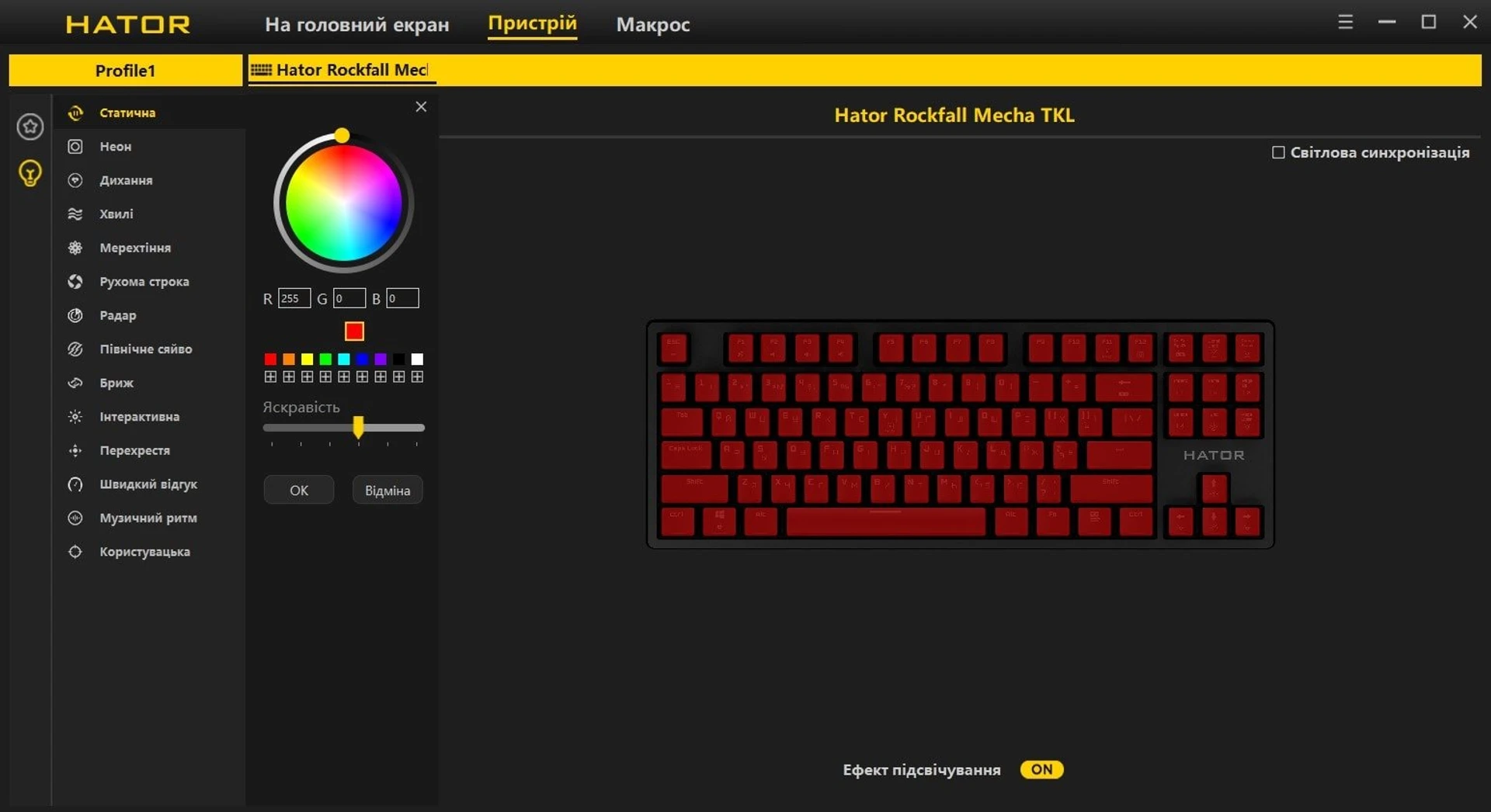Enable Світлова синхронізація checkbox
1491x812 pixels.
1278,152
